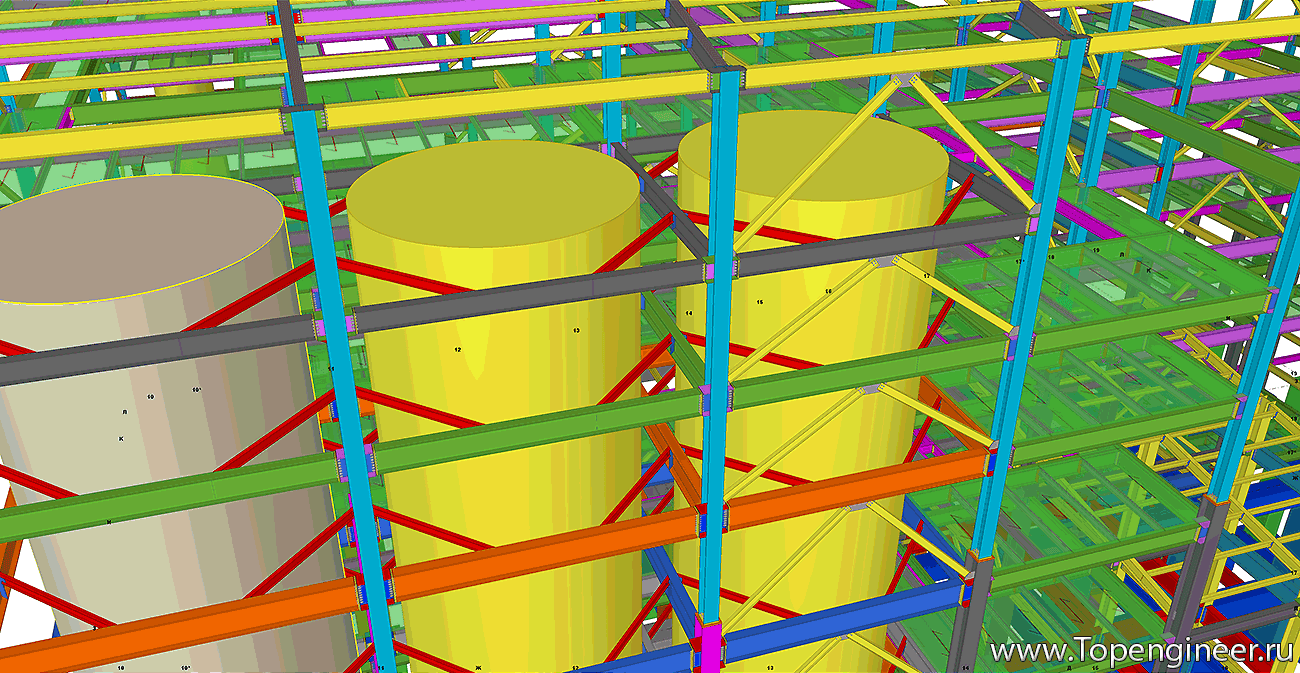Click axis label "12" on middle yellow tank
Screen dimensions: 1300x673
pyautogui.click(x=457, y=349)
